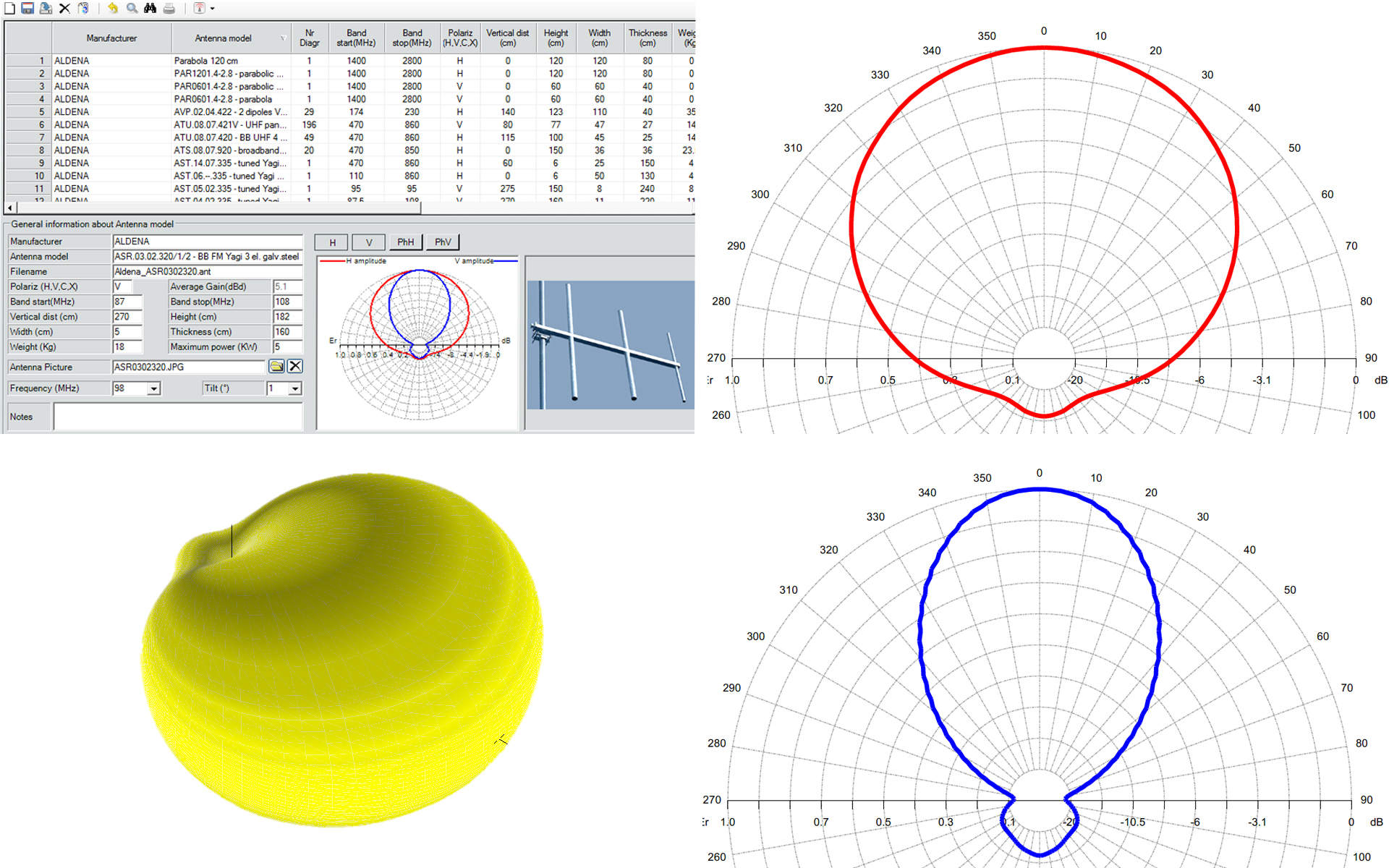Click the Band stop(MHz) field showing 108
The image size is (1389, 868).
(x=287, y=302)
